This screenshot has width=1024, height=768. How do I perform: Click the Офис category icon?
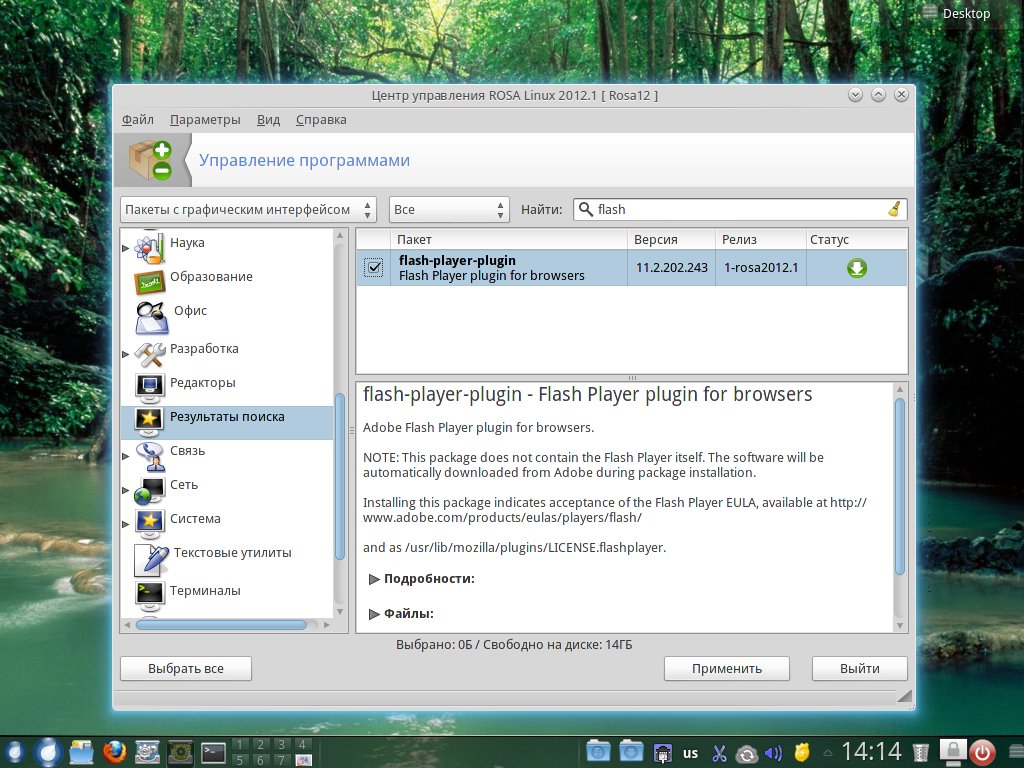[x=151, y=317]
